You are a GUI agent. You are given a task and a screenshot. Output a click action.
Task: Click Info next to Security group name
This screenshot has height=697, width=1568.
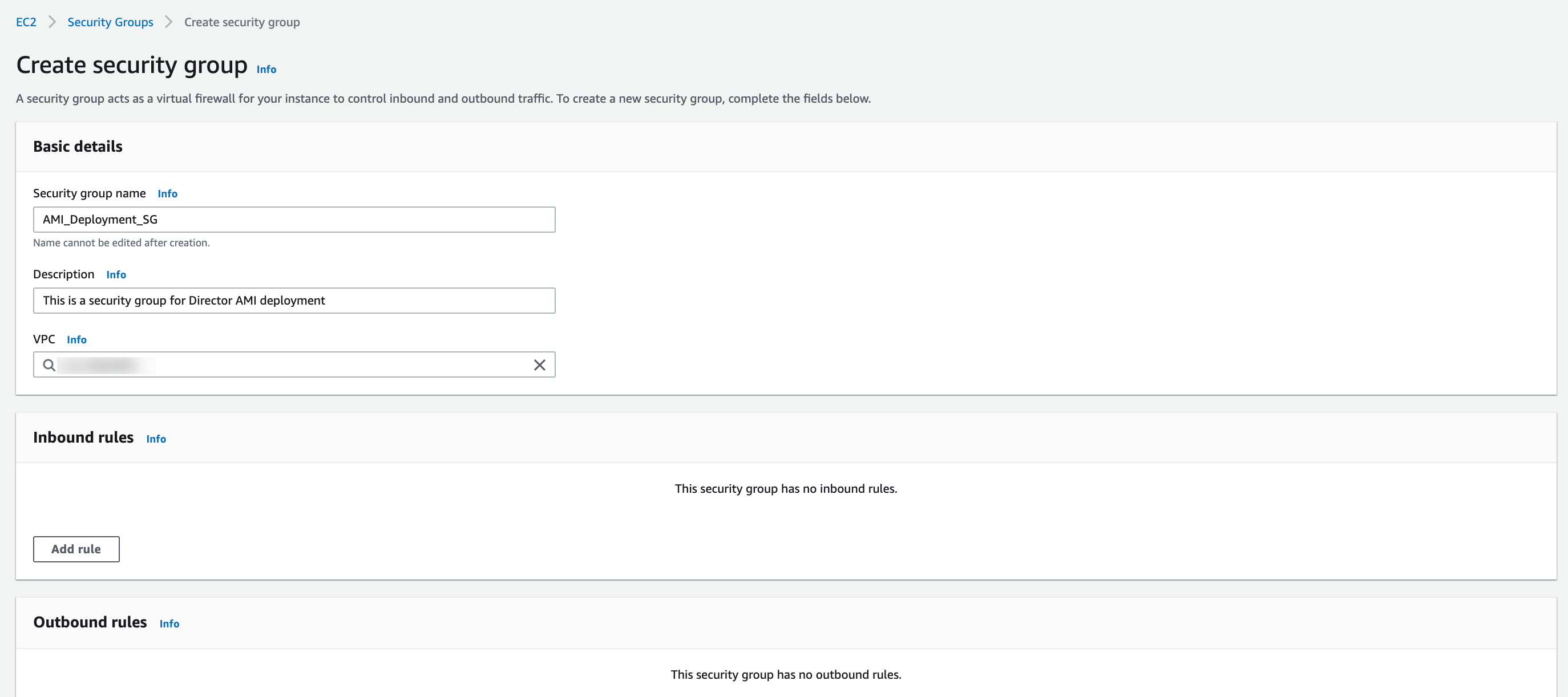167,193
